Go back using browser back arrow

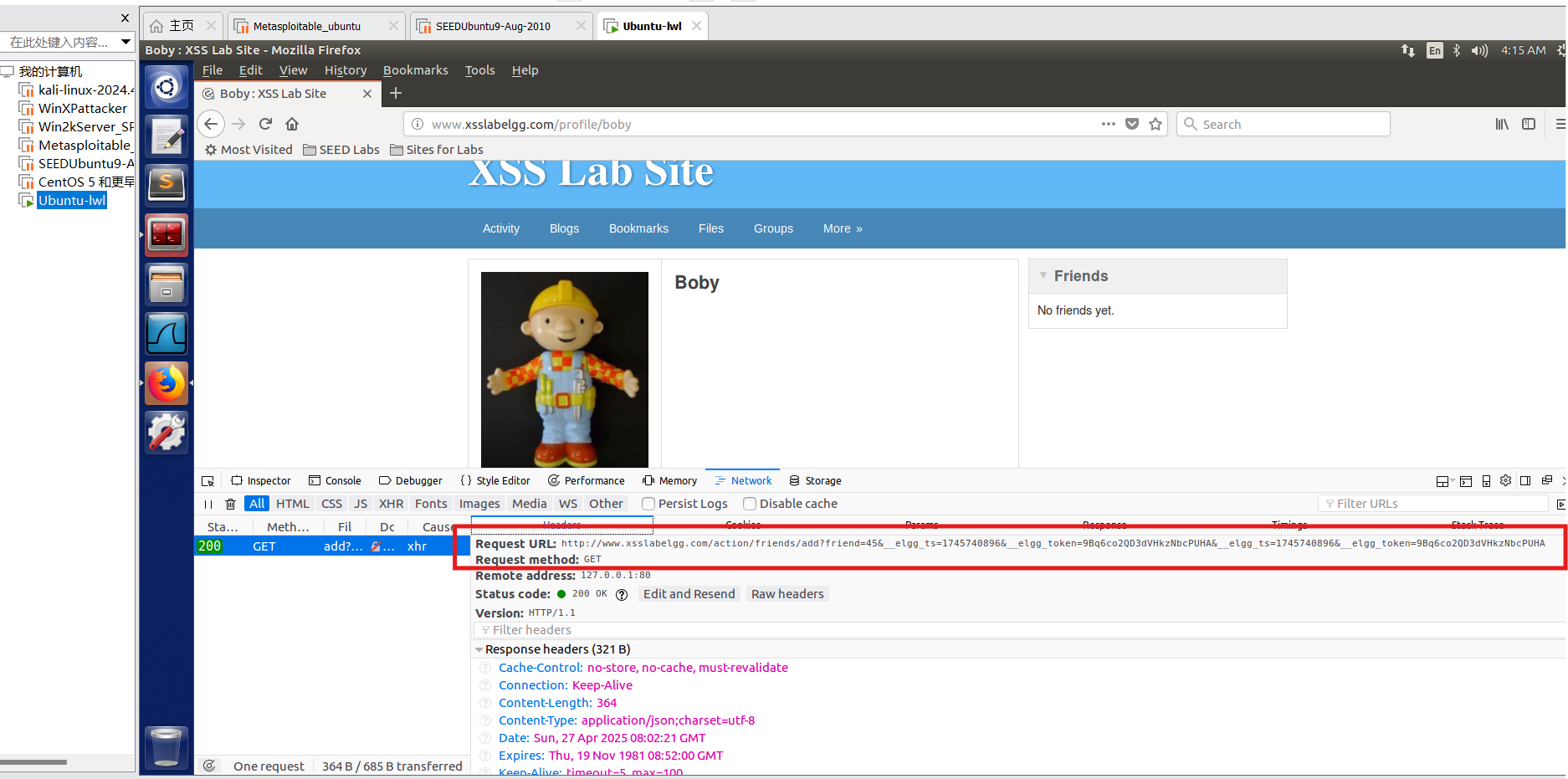tap(211, 124)
